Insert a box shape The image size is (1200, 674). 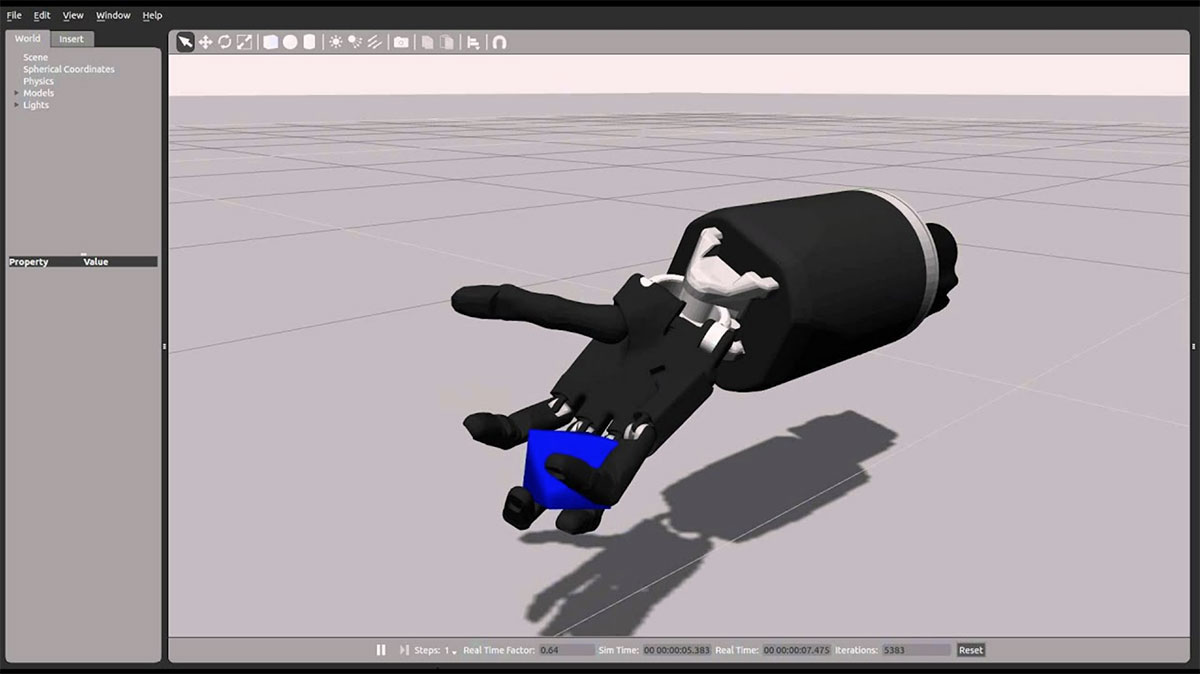click(271, 42)
